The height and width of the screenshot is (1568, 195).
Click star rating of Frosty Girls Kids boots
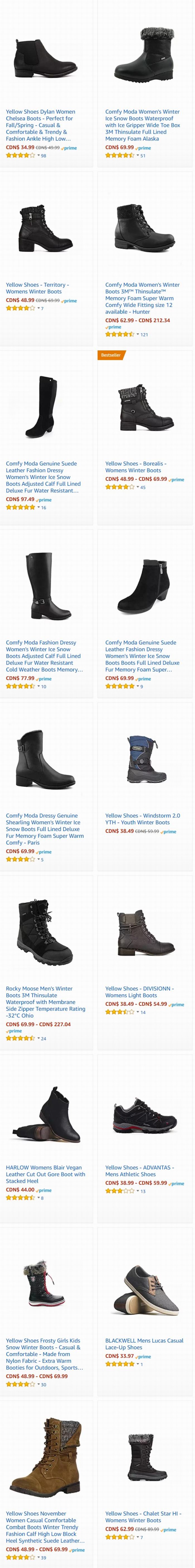21,1384
